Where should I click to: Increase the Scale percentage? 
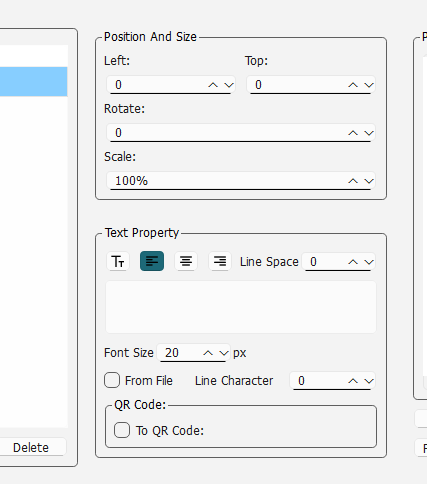(353, 181)
